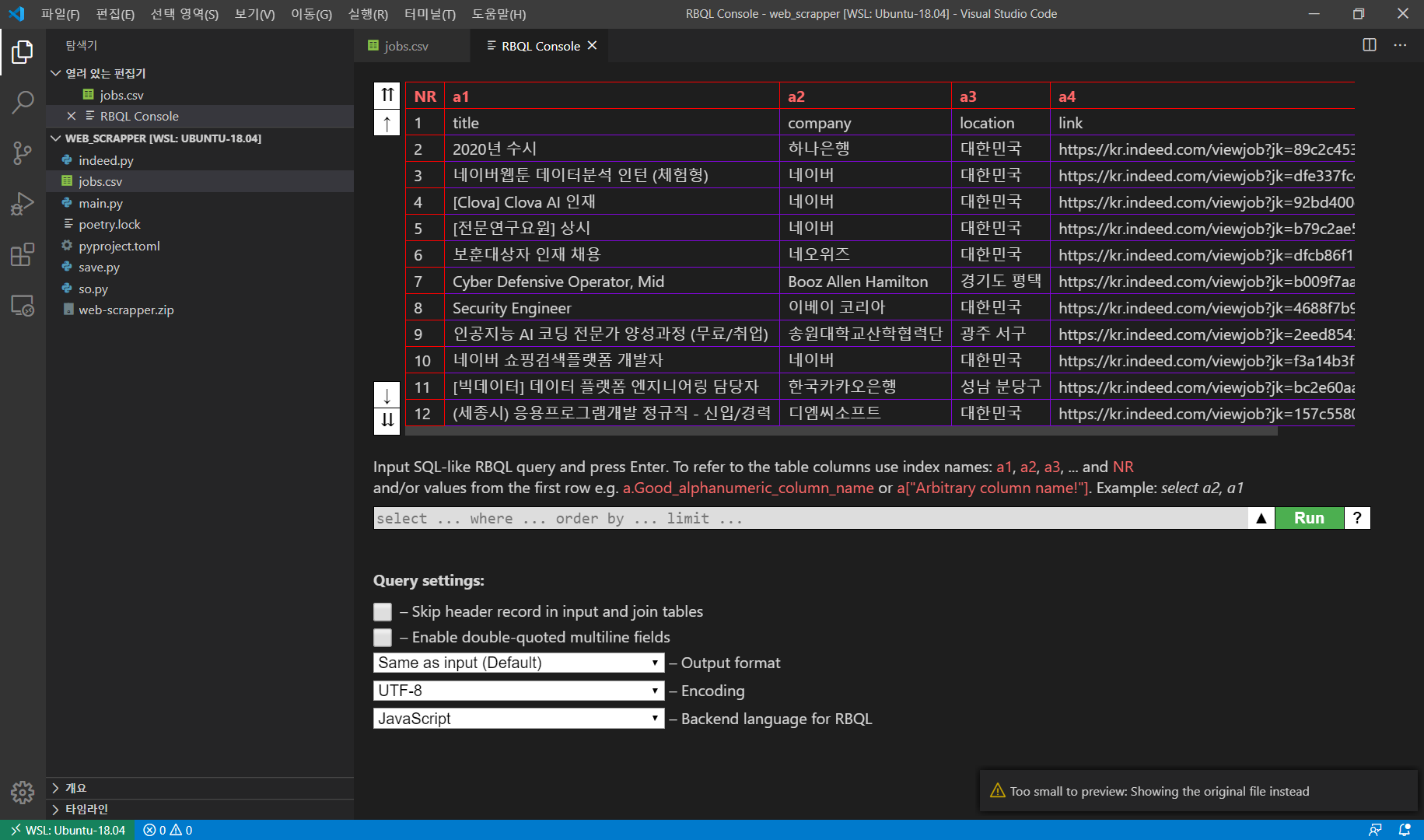The height and width of the screenshot is (840, 1424).
Task: Switch to the RBQL Console tab
Action: [x=541, y=46]
